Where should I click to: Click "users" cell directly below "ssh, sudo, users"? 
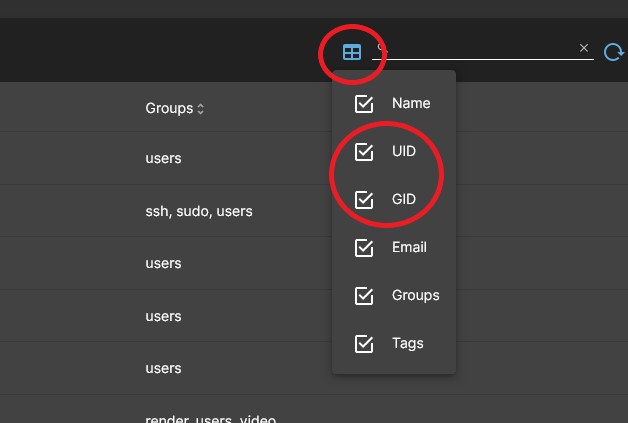[x=163, y=263]
